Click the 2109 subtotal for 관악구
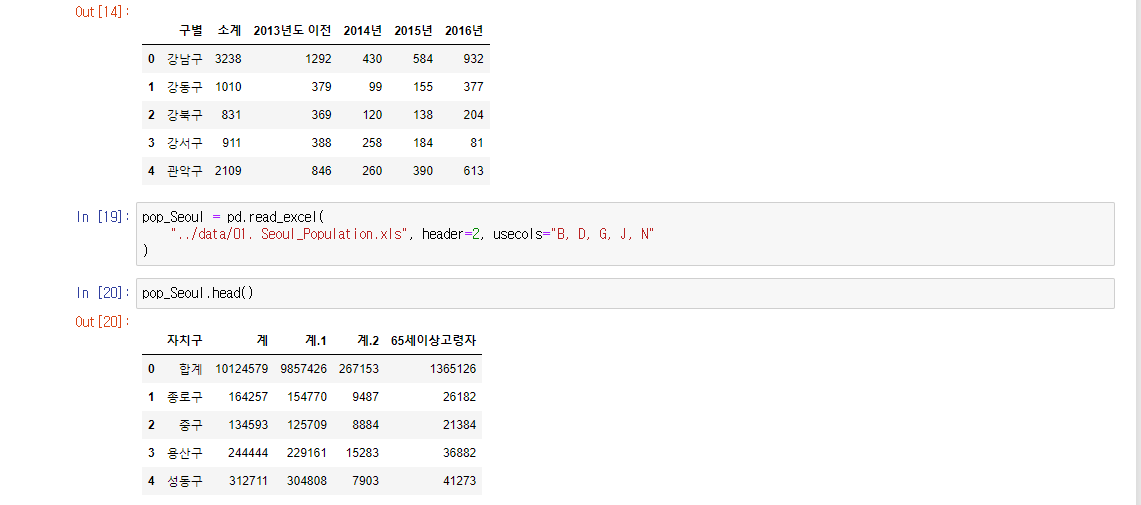Screen dimensions: 1141x505 click(x=228, y=171)
